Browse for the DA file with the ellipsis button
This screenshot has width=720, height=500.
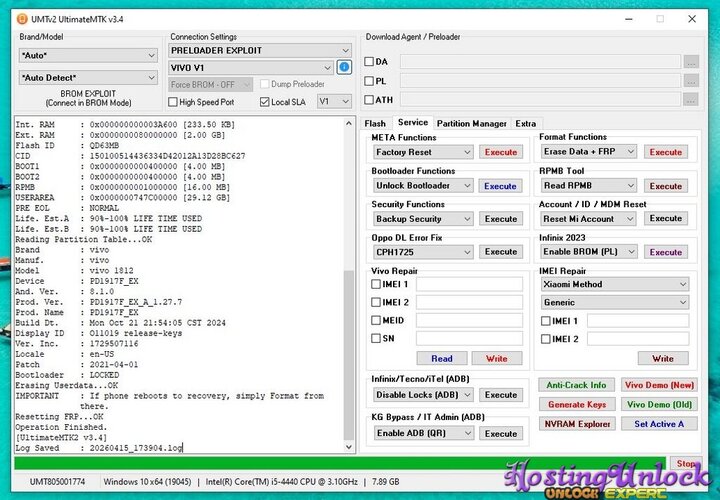coord(691,62)
